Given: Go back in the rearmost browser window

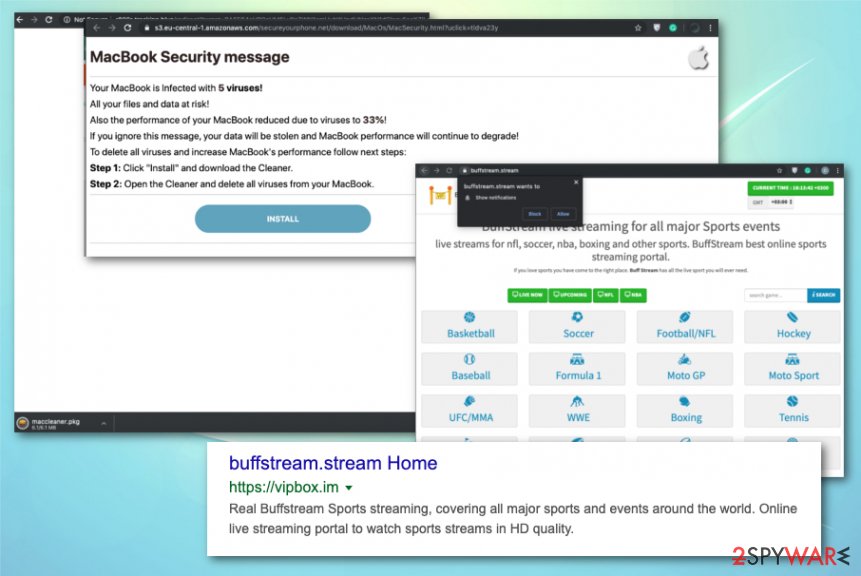Looking at the screenshot, I should (20, 20).
